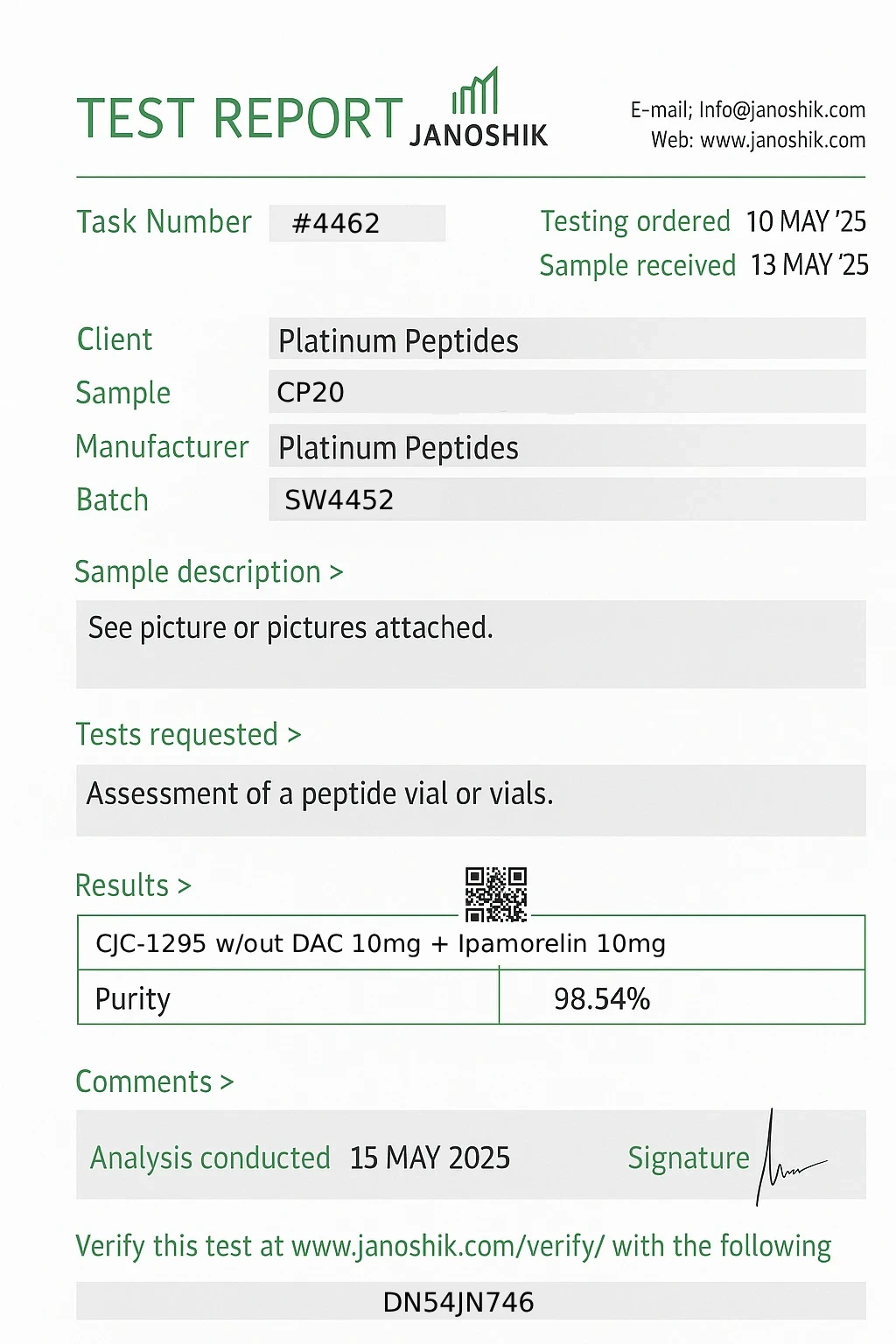Screen dimensions: 896x1344
Task: Follow the www.janoshik.com/verify/ link
Action: (x=447, y=1246)
